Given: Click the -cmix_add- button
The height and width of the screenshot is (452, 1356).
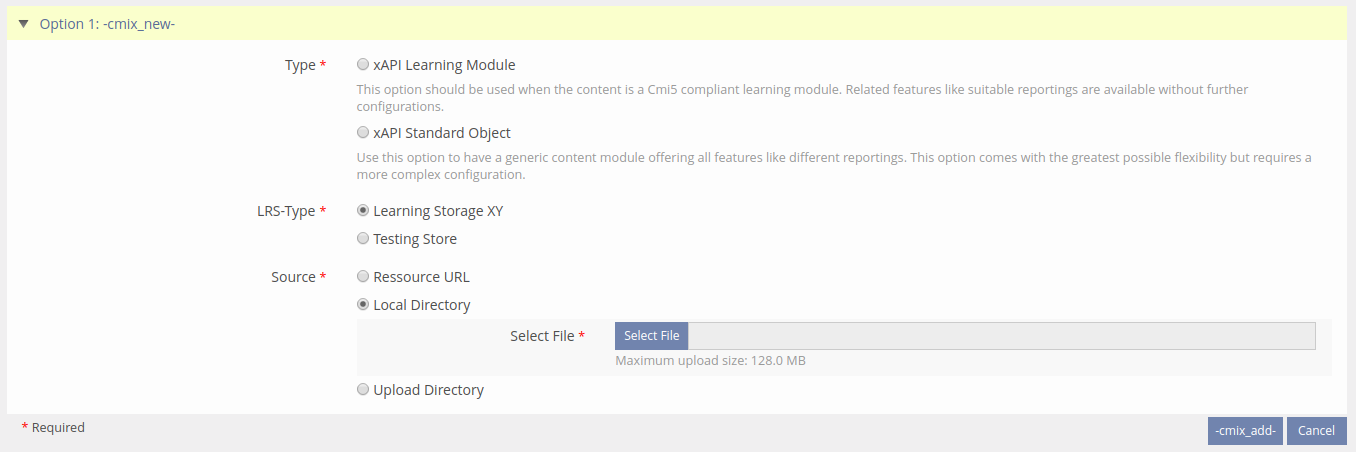Looking at the screenshot, I should click(1244, 431).
